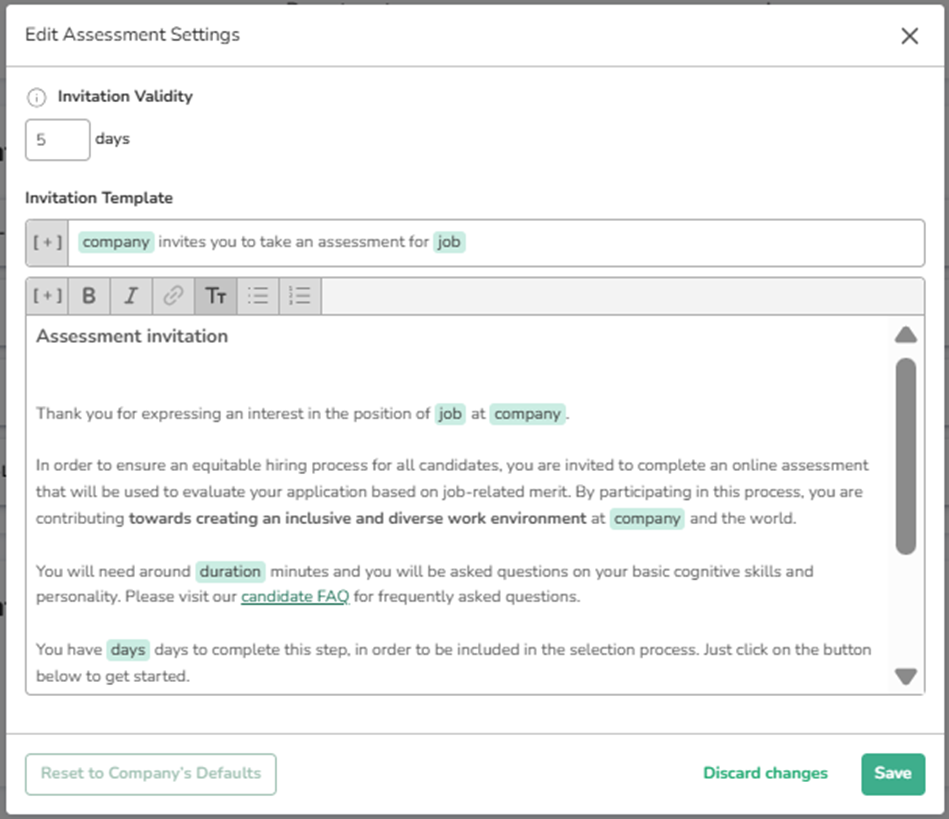949x819 pixels.
Task: Click the editor's vertical scrollbar thumb
Action: click(905, 455)
